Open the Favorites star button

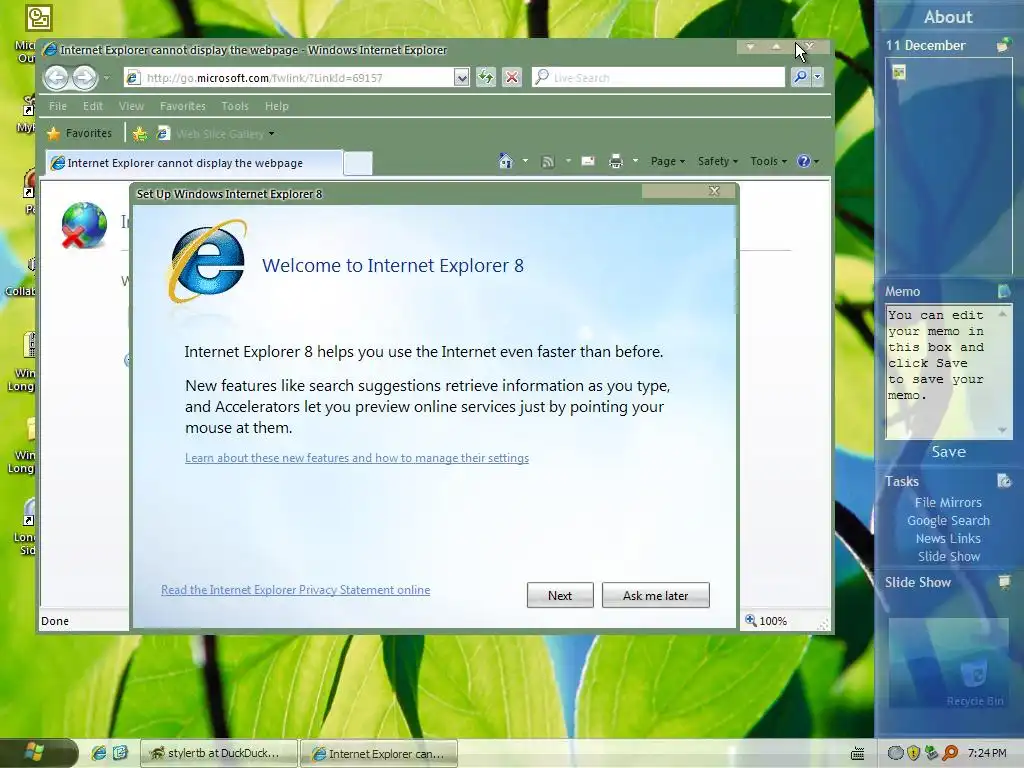80,133
